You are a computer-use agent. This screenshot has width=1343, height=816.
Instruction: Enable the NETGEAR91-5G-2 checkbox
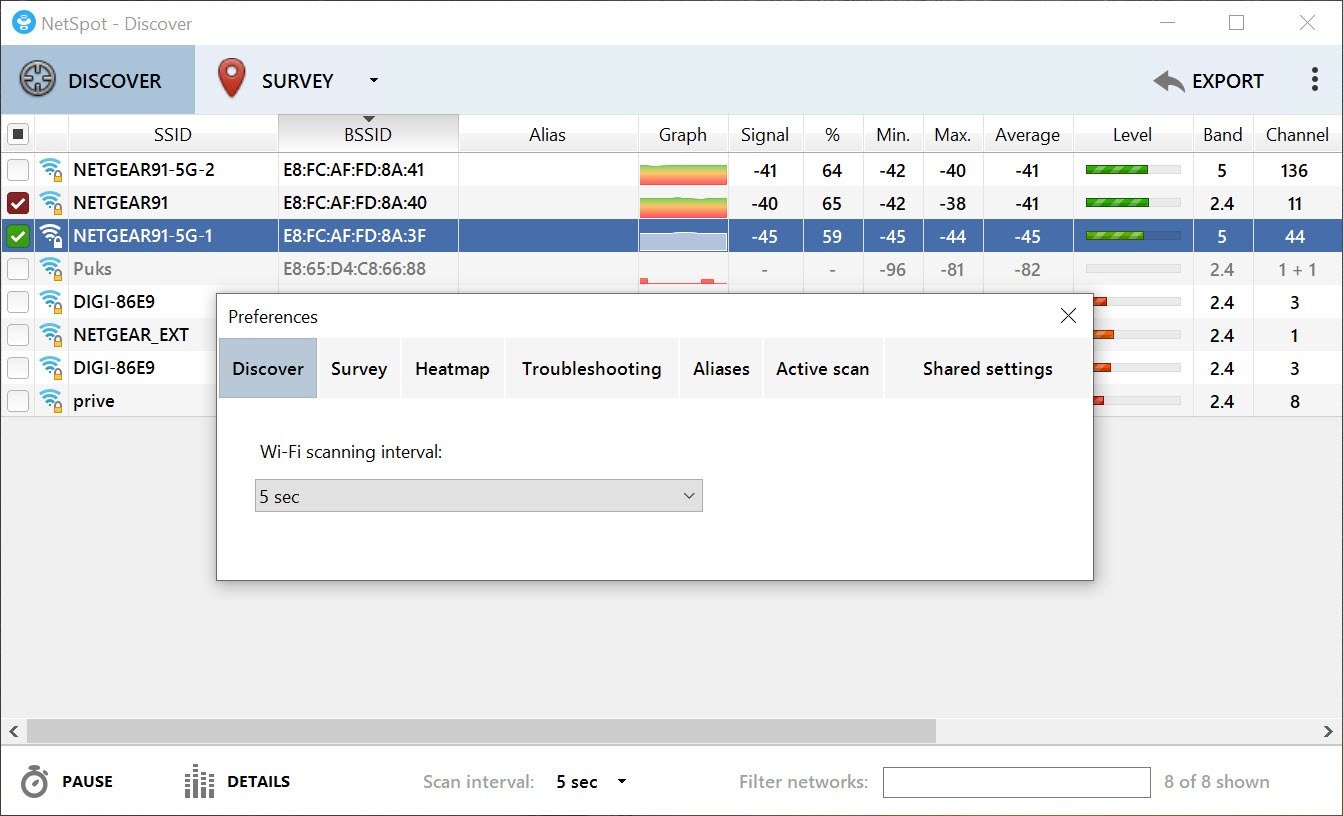tap(18, 170)
